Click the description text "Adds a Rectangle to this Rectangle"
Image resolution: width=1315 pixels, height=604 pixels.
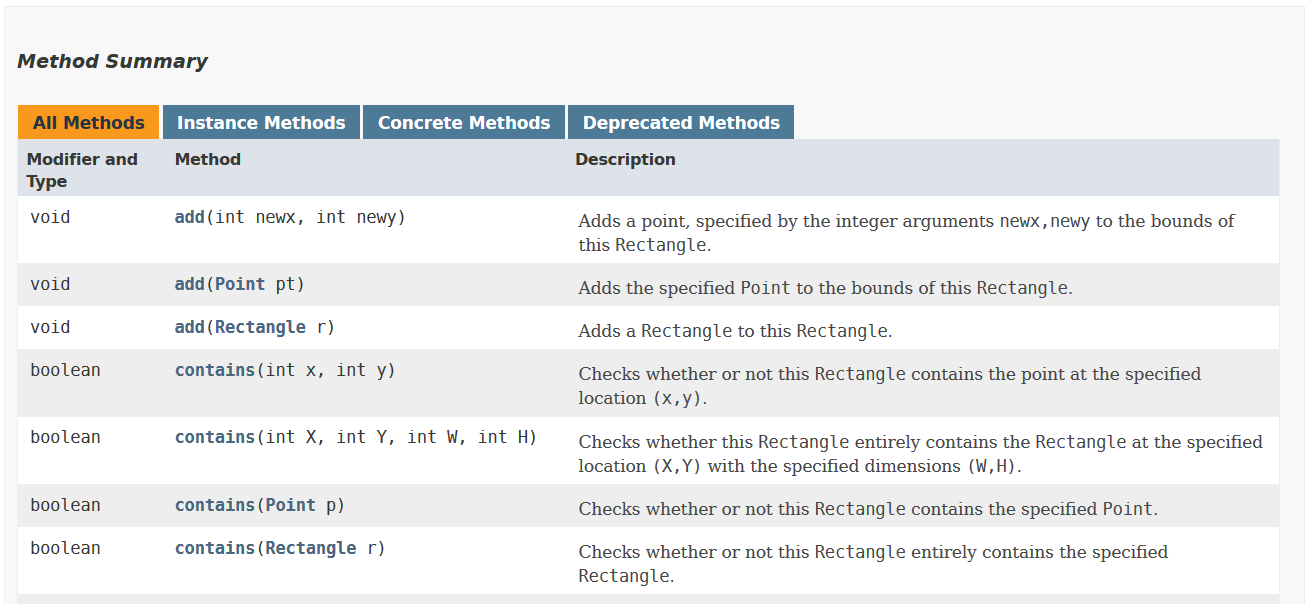click(x=734, y=331)
